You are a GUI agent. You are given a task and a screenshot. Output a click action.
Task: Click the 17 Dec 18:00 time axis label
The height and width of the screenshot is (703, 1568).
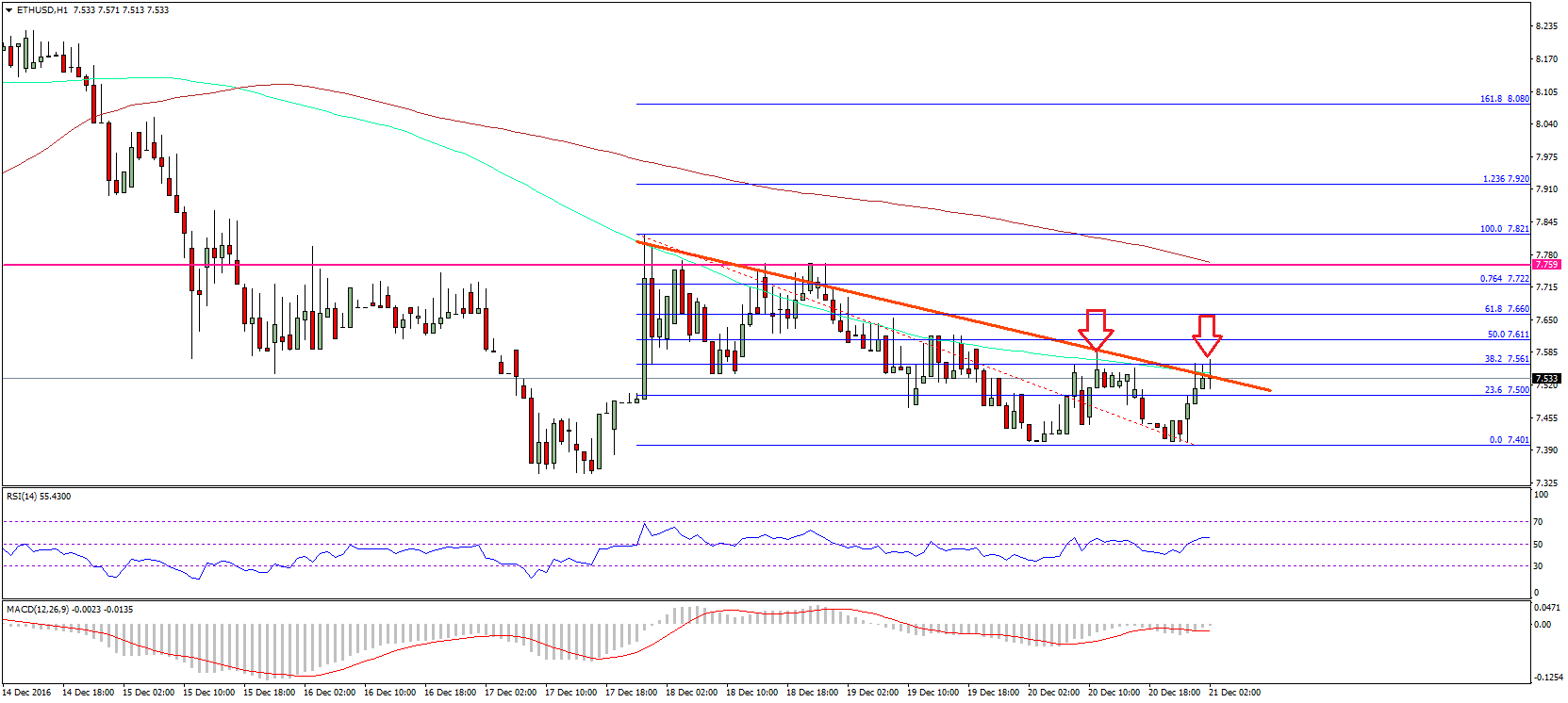point(632,693)
